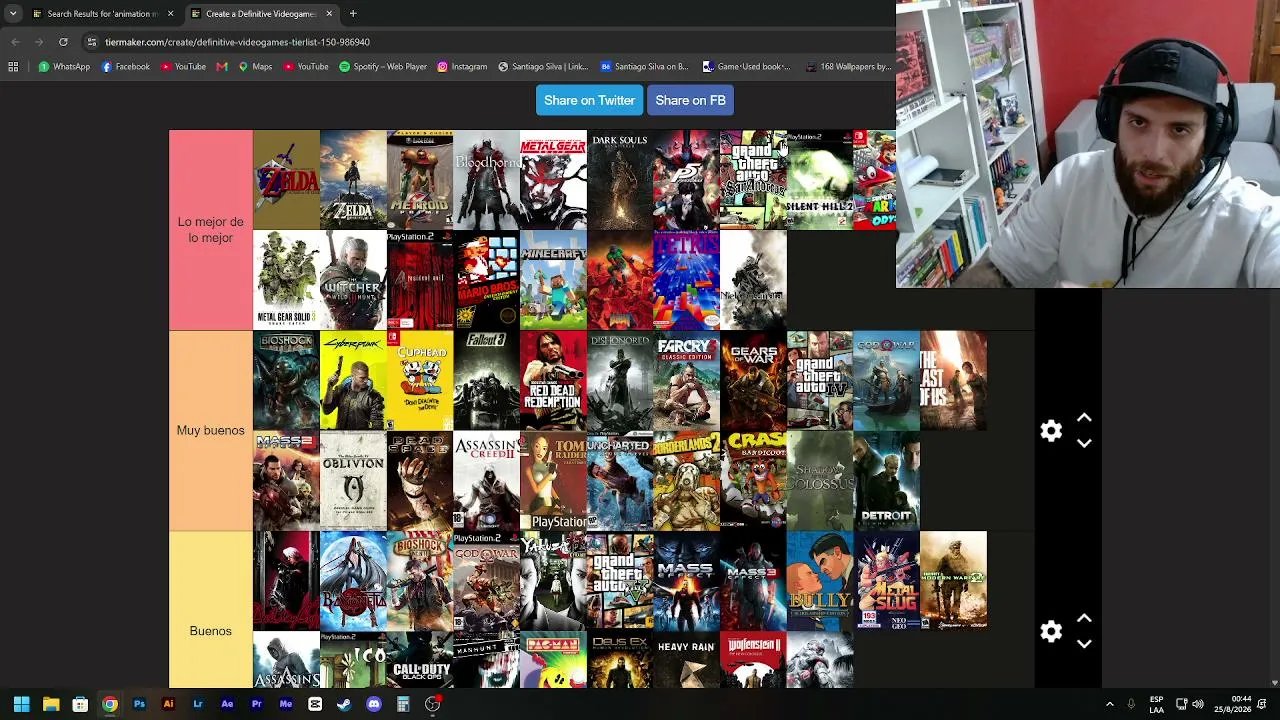Open the Gmail bookmark icon

click(222, 67)
